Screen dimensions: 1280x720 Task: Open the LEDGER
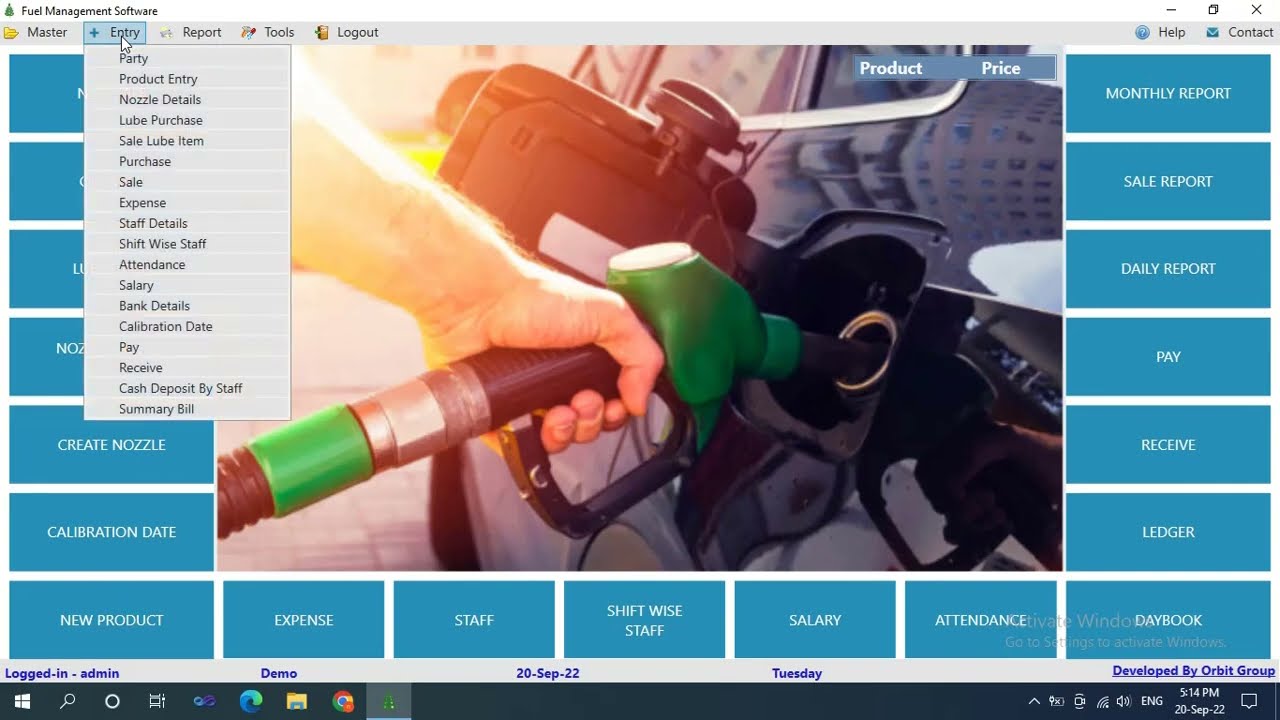tap(1167, 532)
